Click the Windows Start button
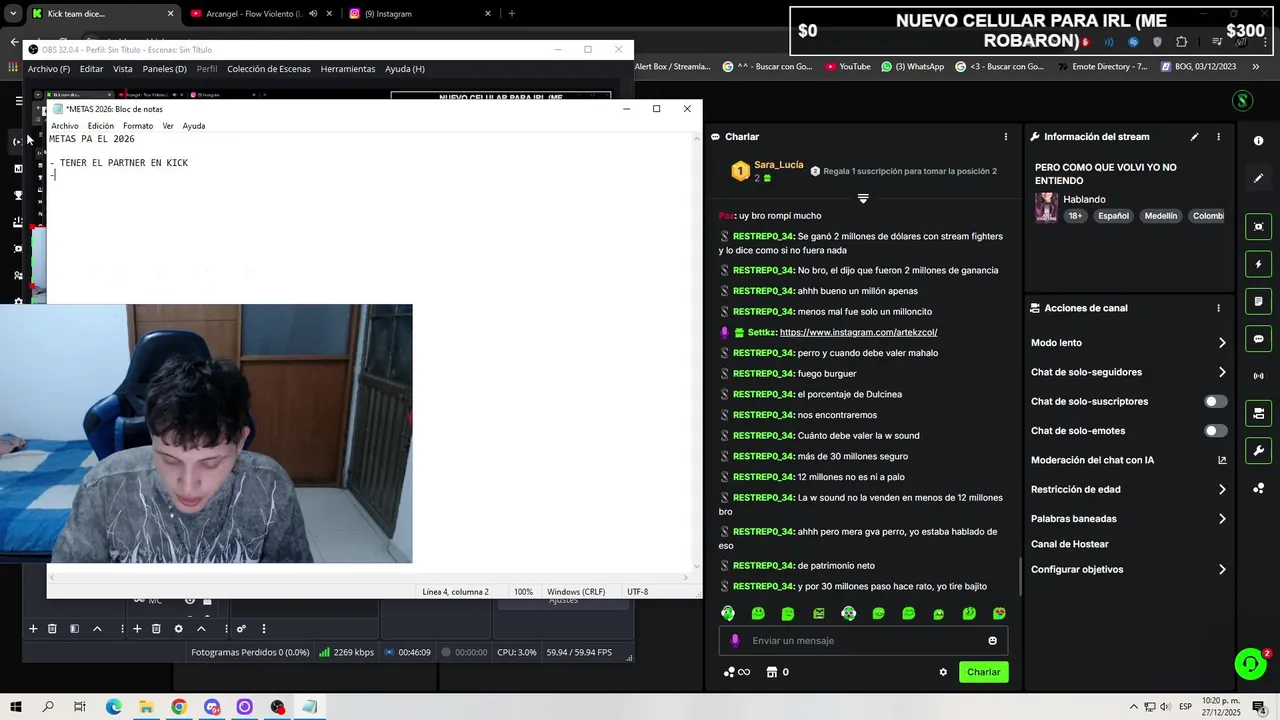The height and width of the screenshot is (720, 1280). pyautogui.click(x=16, y=707)
